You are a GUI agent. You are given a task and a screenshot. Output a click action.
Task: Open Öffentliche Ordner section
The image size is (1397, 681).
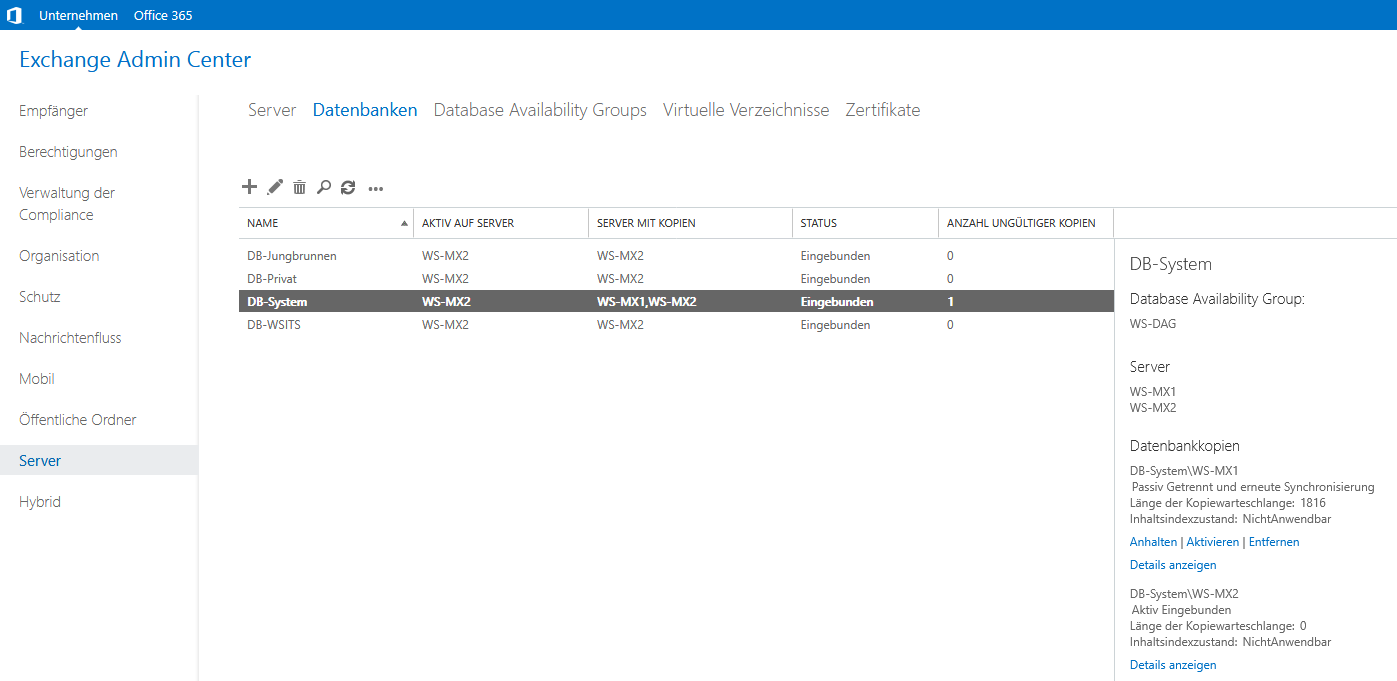tap(78, 420)
